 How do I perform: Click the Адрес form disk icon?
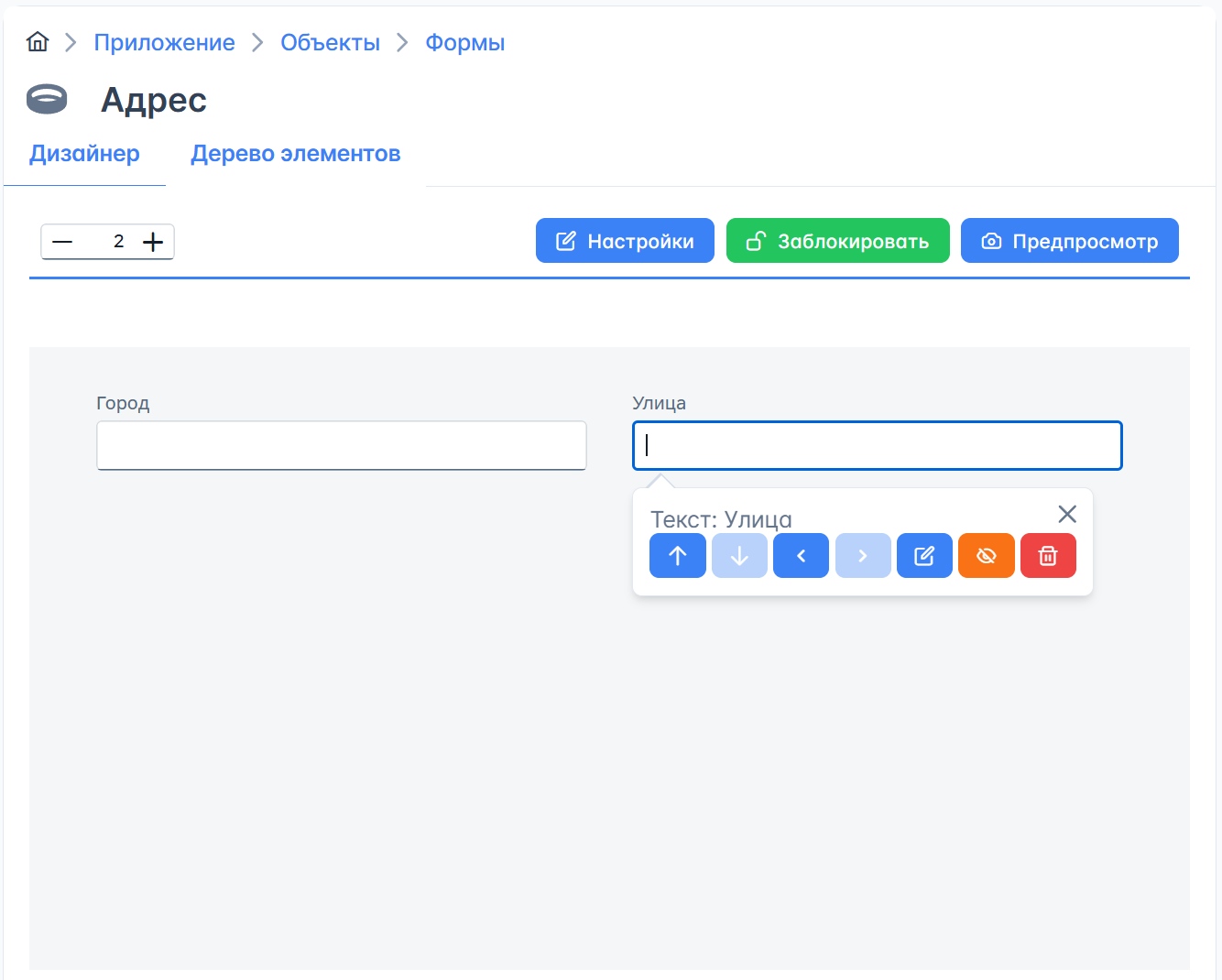47,99
